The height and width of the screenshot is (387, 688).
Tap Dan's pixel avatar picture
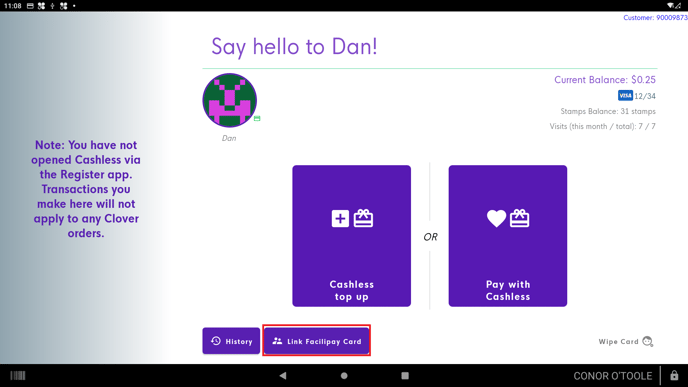point(229,100)
